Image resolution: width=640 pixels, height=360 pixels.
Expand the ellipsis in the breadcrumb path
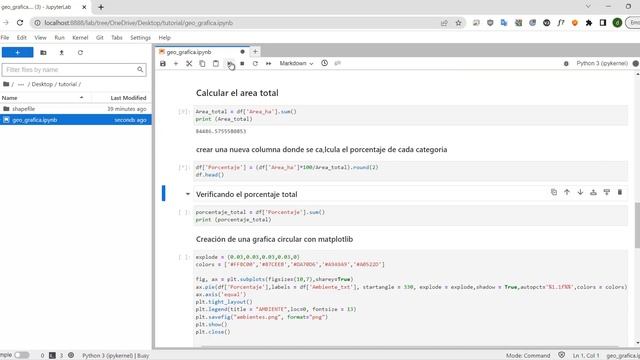pyautogui.click(x=21, y=84)
